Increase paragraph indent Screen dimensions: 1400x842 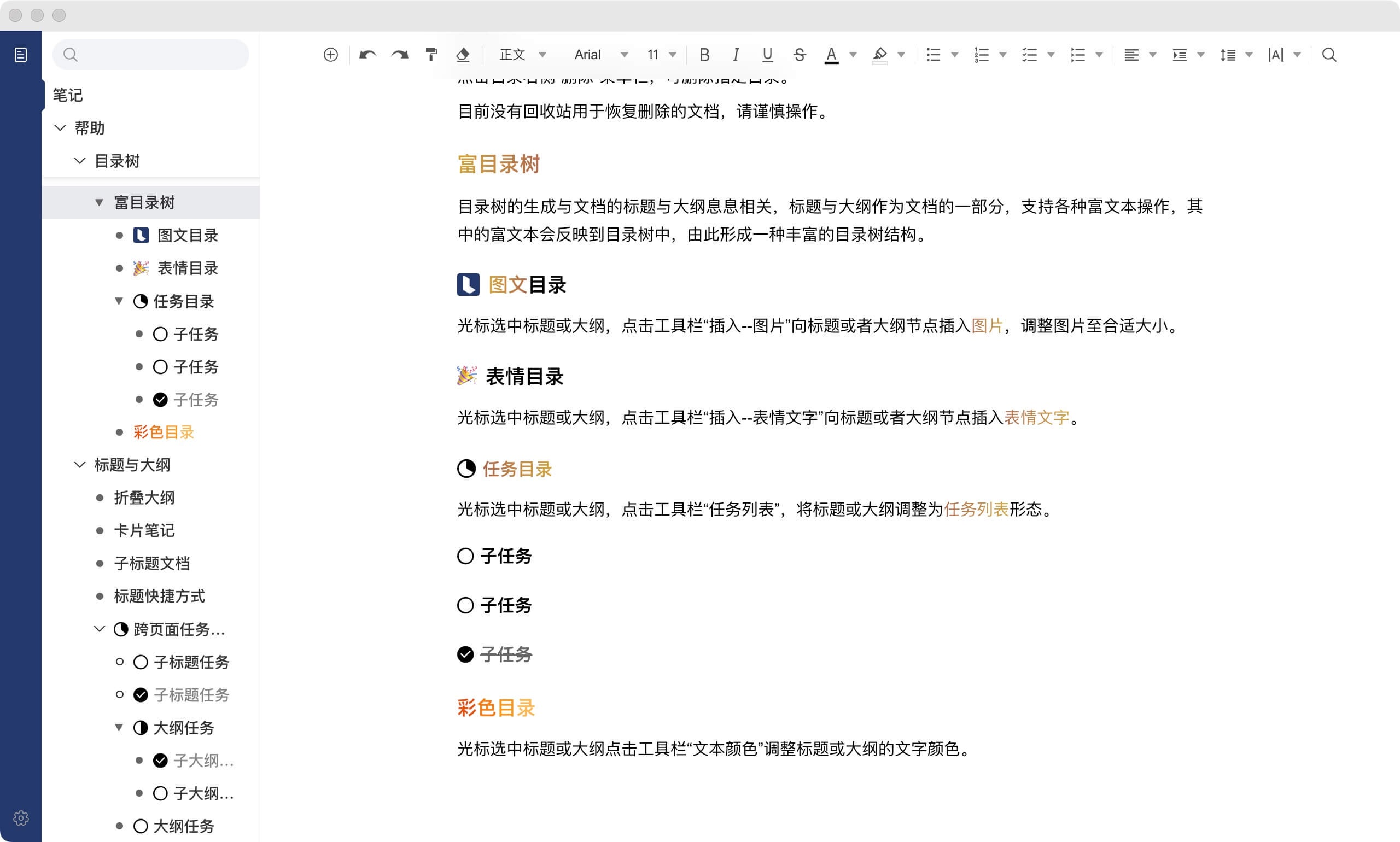1180,55
